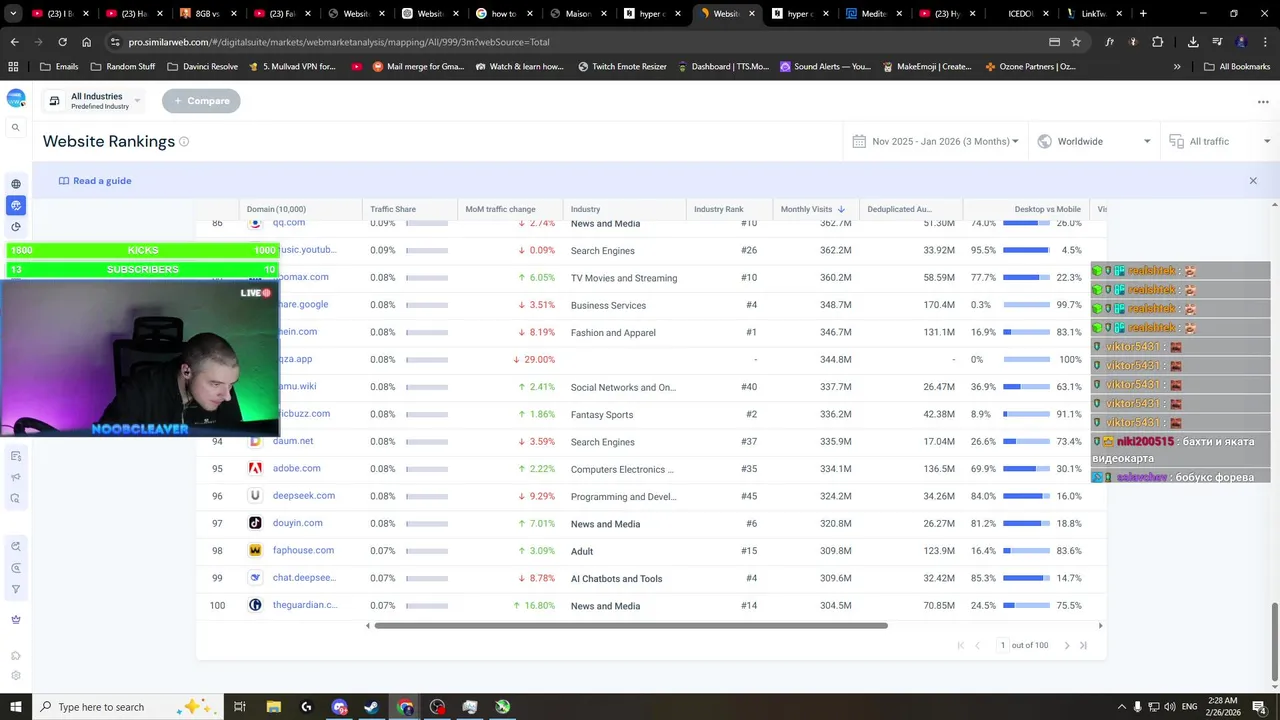Screen dimensions: 1280x720
Task: Jump to the last results page arrow
Action: point(1083,646)
